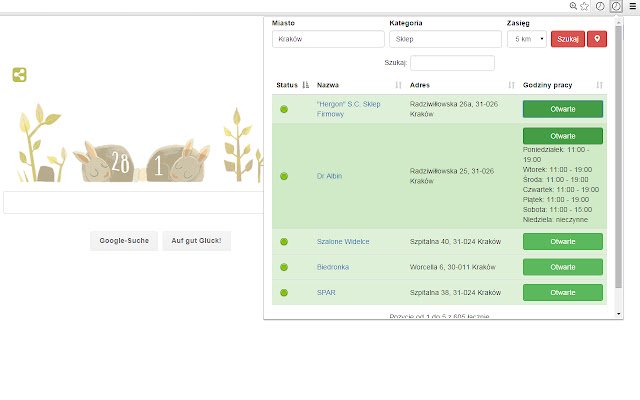Viewport: 640px width, 400px height.
Task: Collapse Otwarte hours for Dr Albin
Action: pyautogui.click(x=563, y=136)
